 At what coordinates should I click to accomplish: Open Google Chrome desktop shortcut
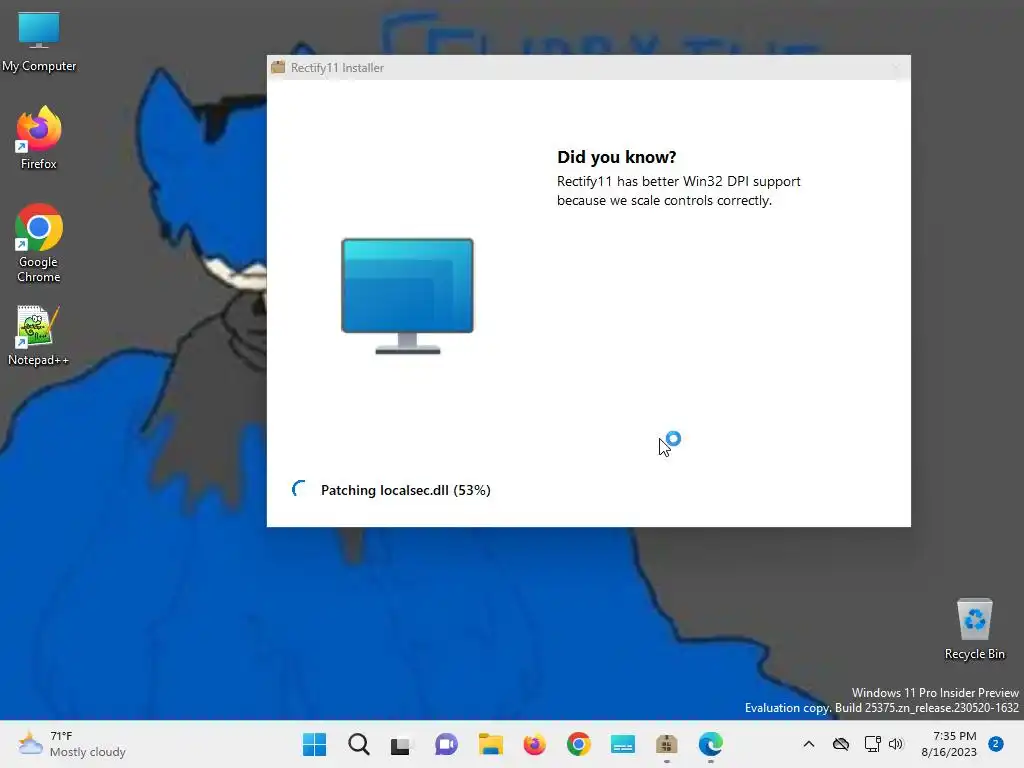(x=39, y=243)
